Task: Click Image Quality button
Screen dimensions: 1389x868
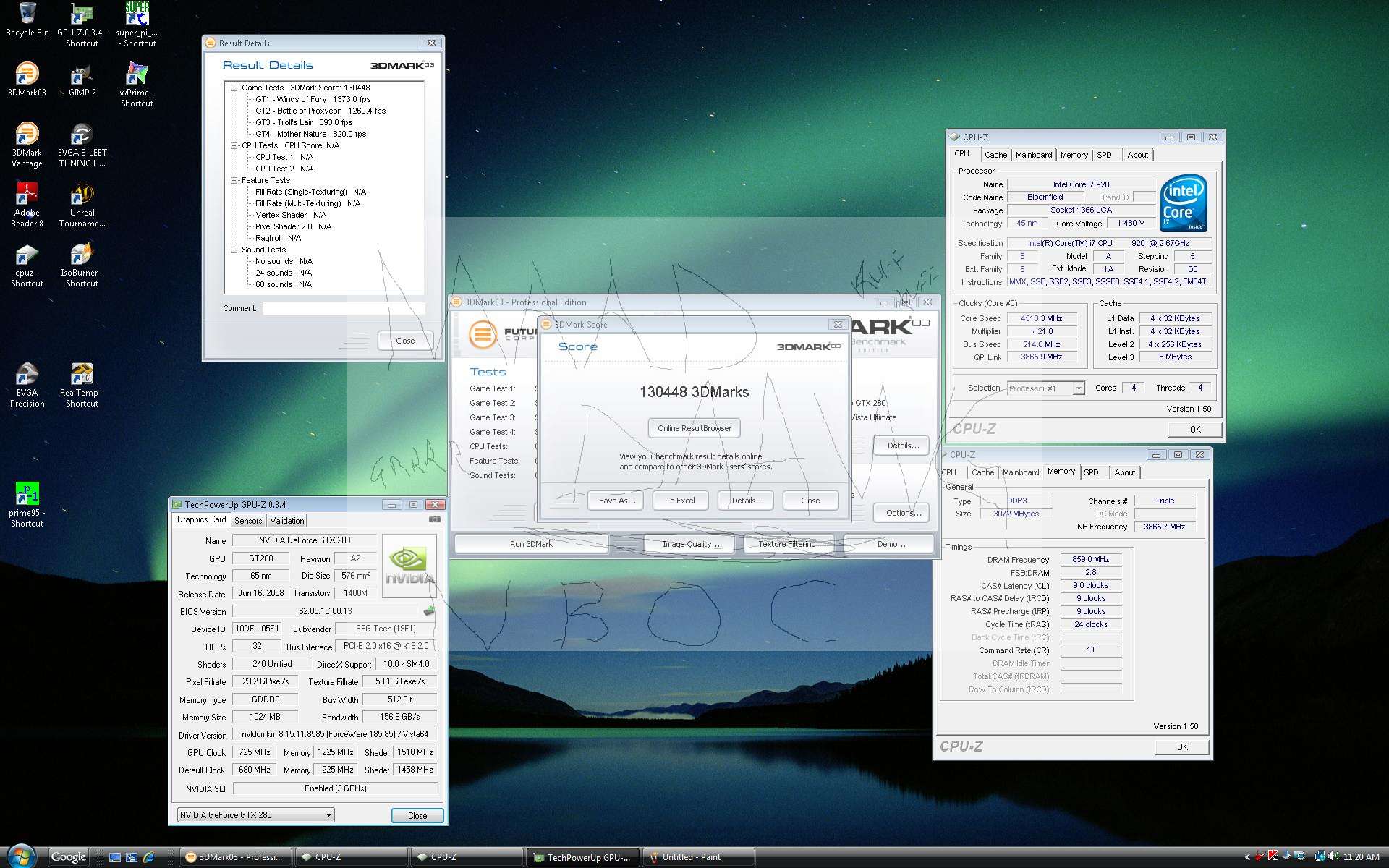Action: coord(691,544)
